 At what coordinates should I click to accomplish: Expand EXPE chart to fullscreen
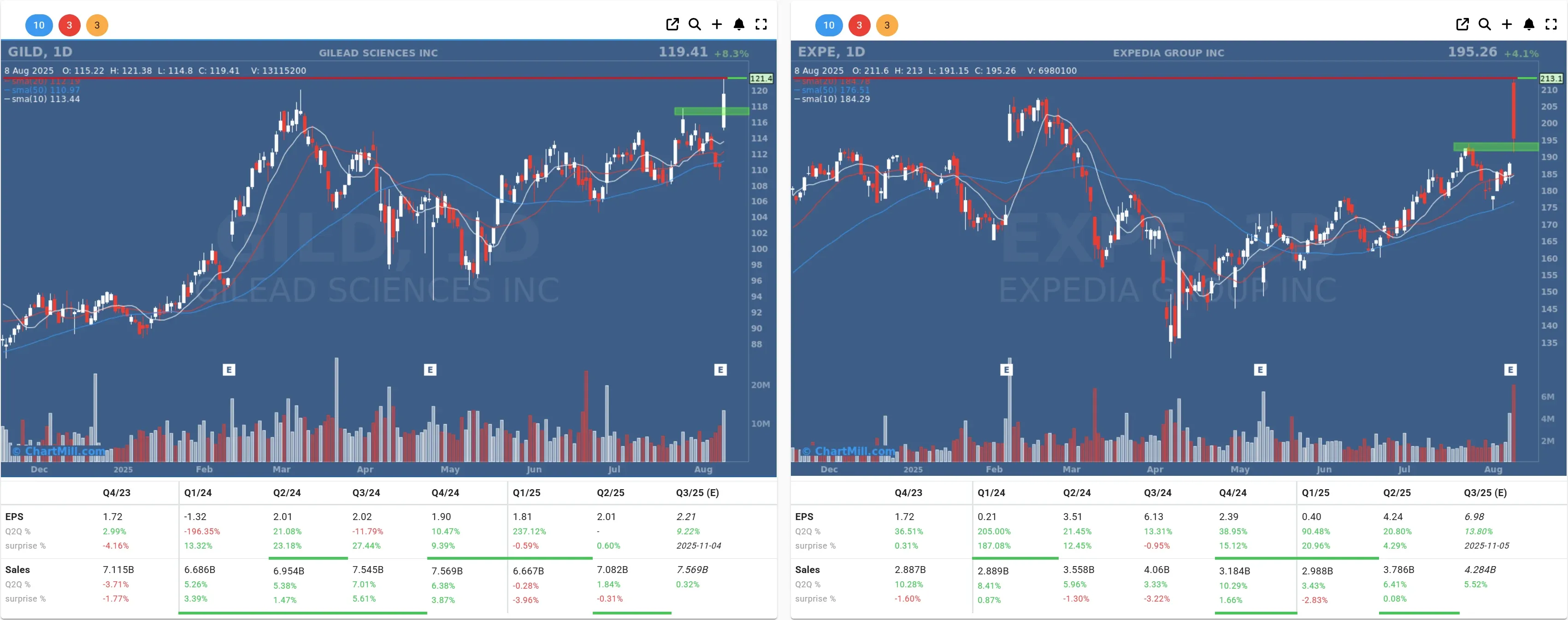[x=1551, y=24]
